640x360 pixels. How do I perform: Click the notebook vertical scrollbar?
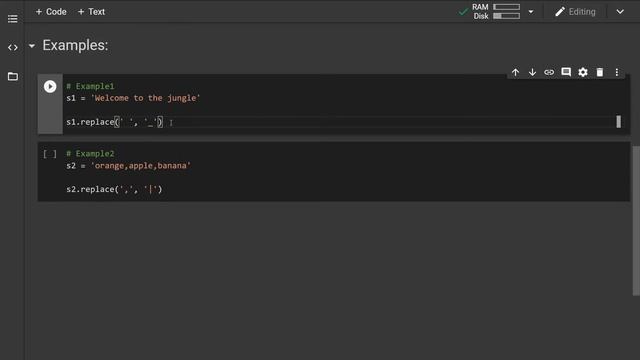click(636, 220)
